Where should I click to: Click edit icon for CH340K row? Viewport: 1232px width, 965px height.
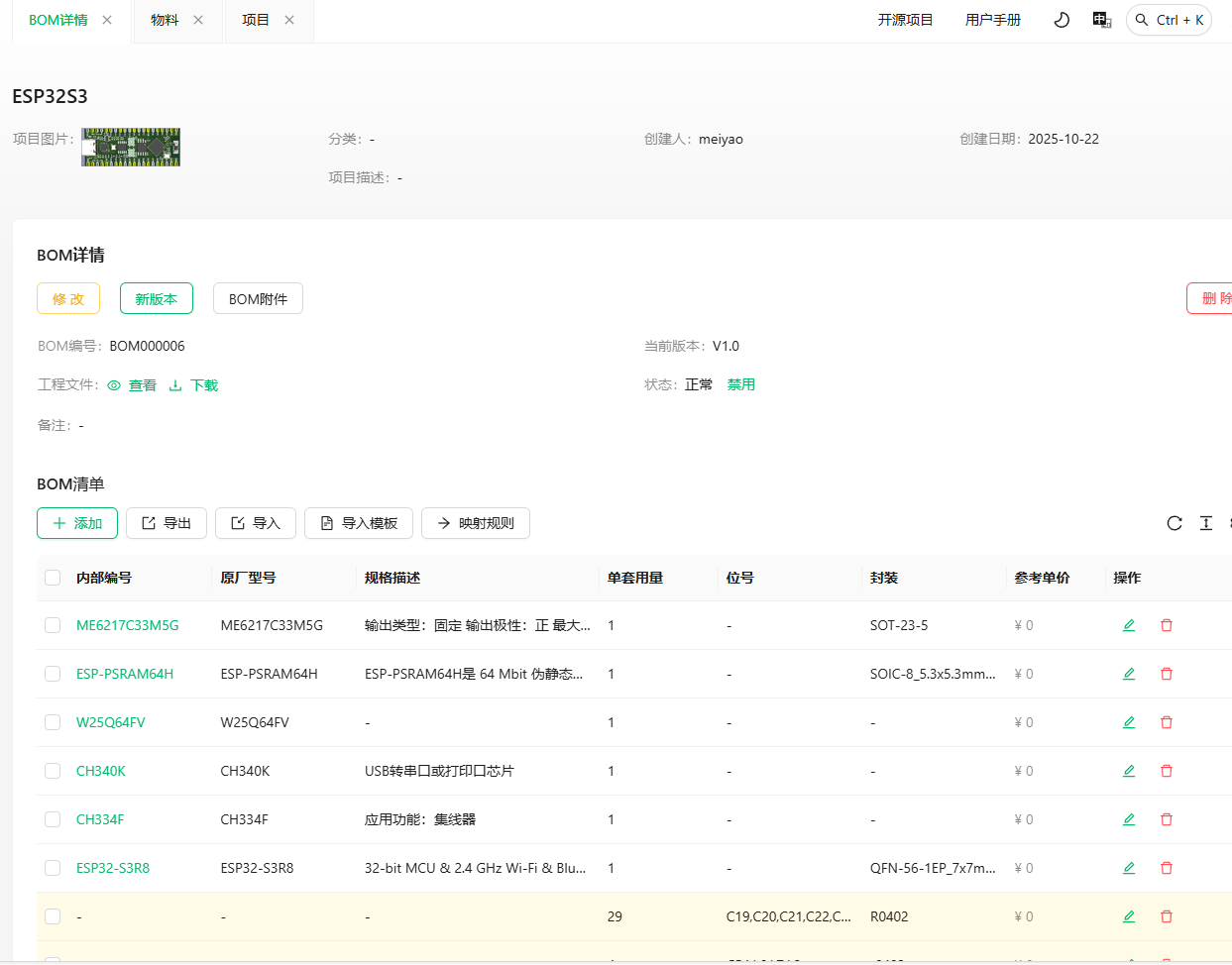click(1129, 771)
